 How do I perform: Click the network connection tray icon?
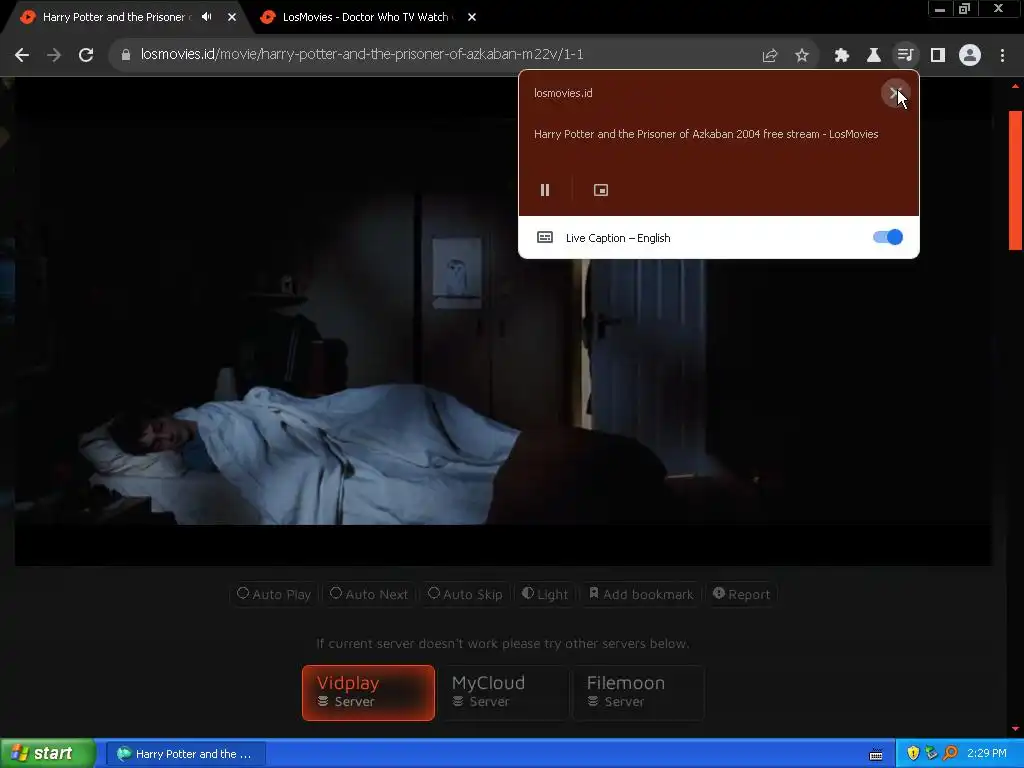(x=931, y=754)
